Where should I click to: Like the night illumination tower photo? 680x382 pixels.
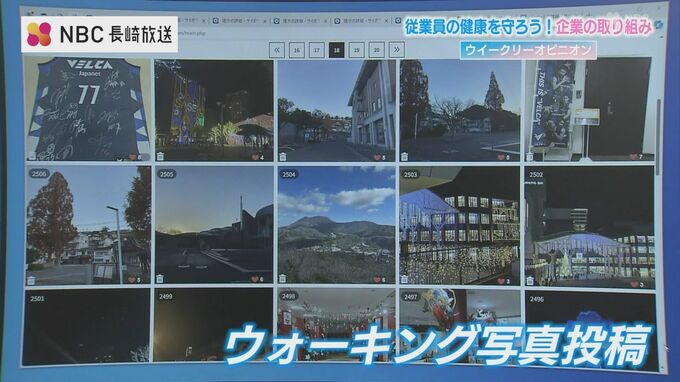(x=255, y=157)
